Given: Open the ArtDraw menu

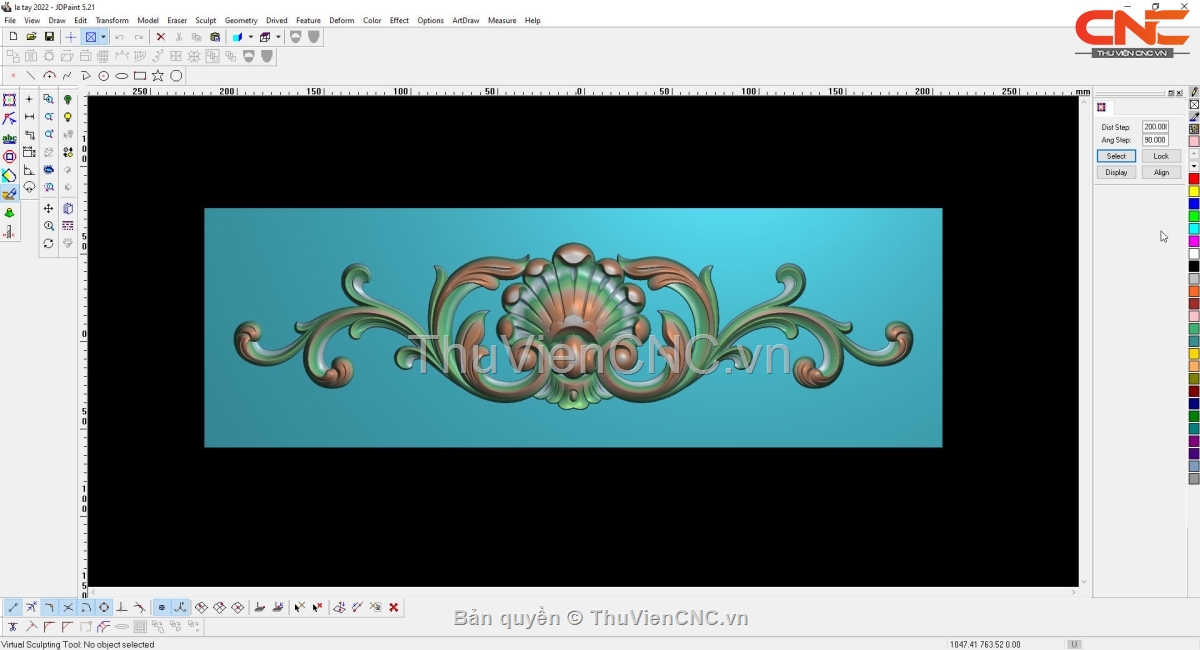Looking at the screenshot, I should coord(465,20).
